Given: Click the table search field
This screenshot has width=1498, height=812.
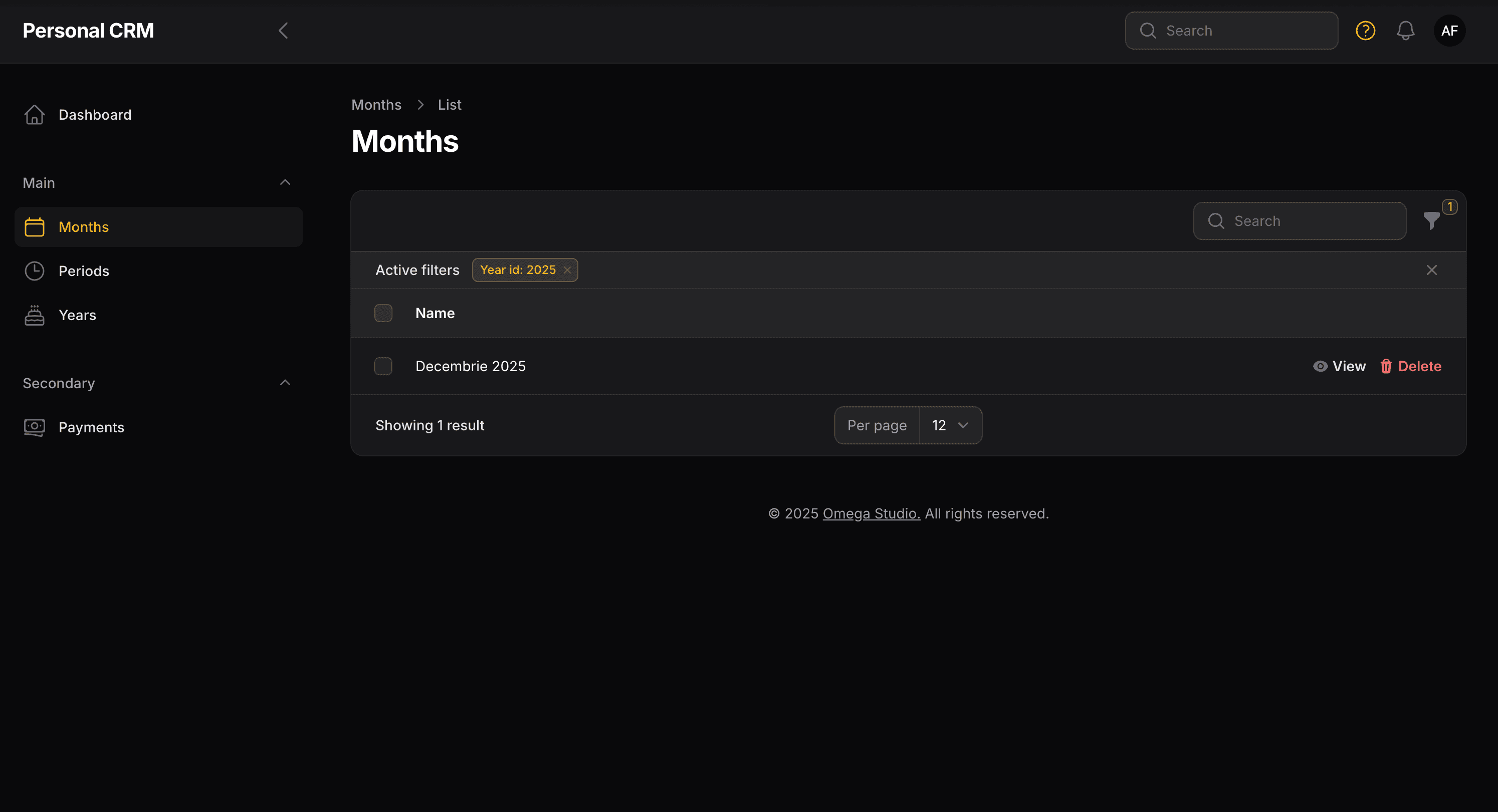Looking at the screenshot, I should [x=1300, y=220].
